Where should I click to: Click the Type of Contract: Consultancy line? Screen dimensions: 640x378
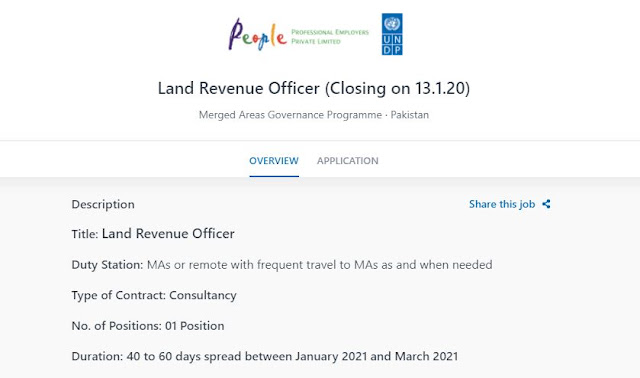(x=154, y=296)
